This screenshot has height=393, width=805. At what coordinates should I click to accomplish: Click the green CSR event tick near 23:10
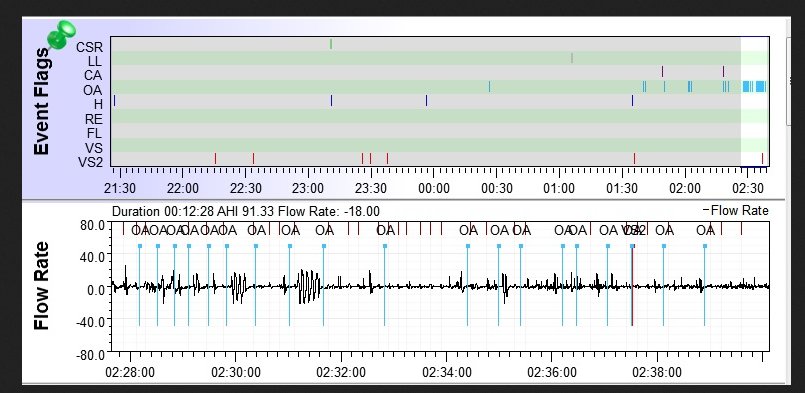(x=331, y=44)
